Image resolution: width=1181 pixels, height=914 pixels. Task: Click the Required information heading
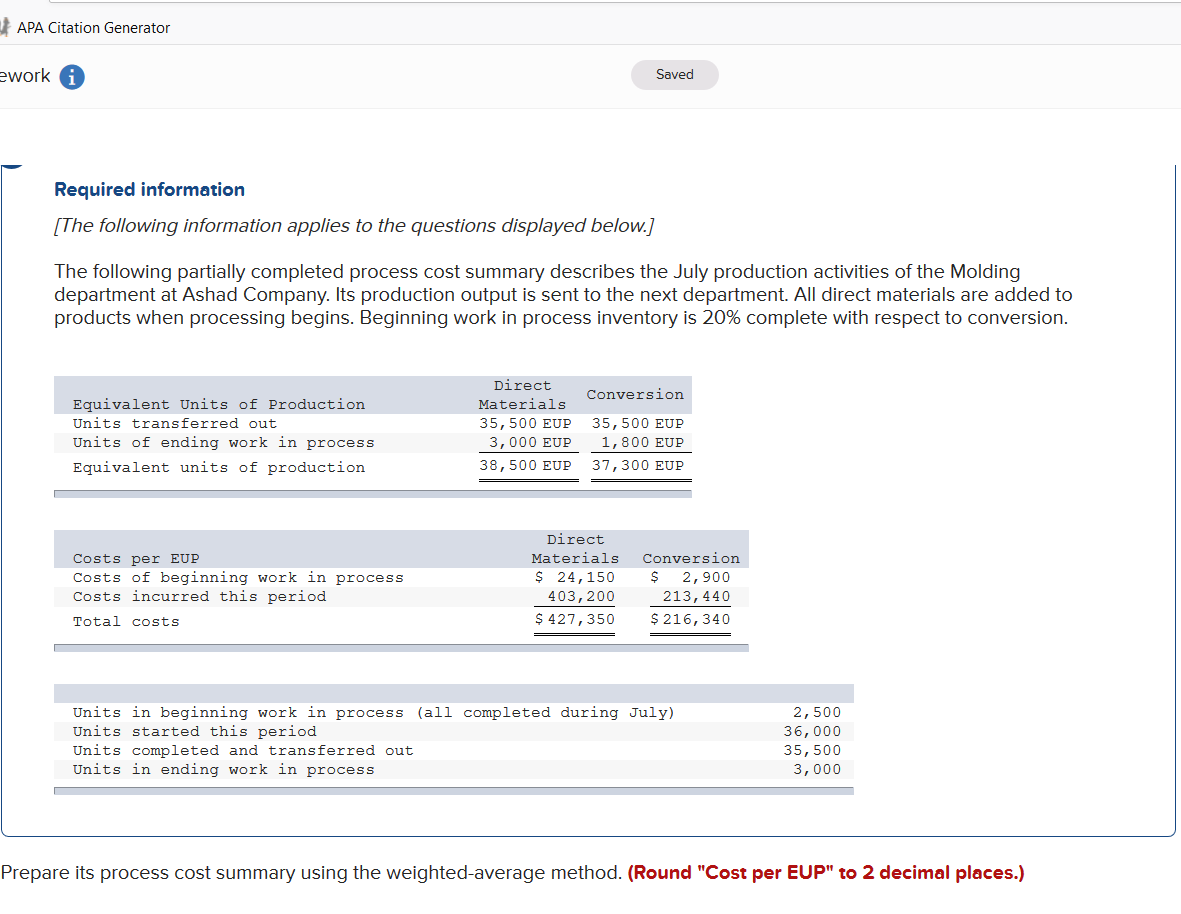click(149, 189)
